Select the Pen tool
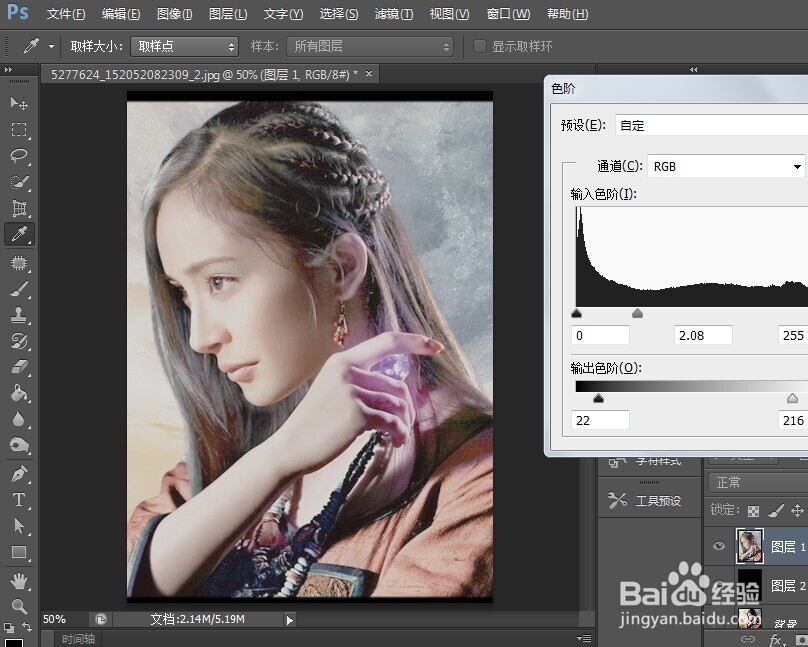Image resolution: width=808 pixels, height=647 pixels. tap(19, 473)
